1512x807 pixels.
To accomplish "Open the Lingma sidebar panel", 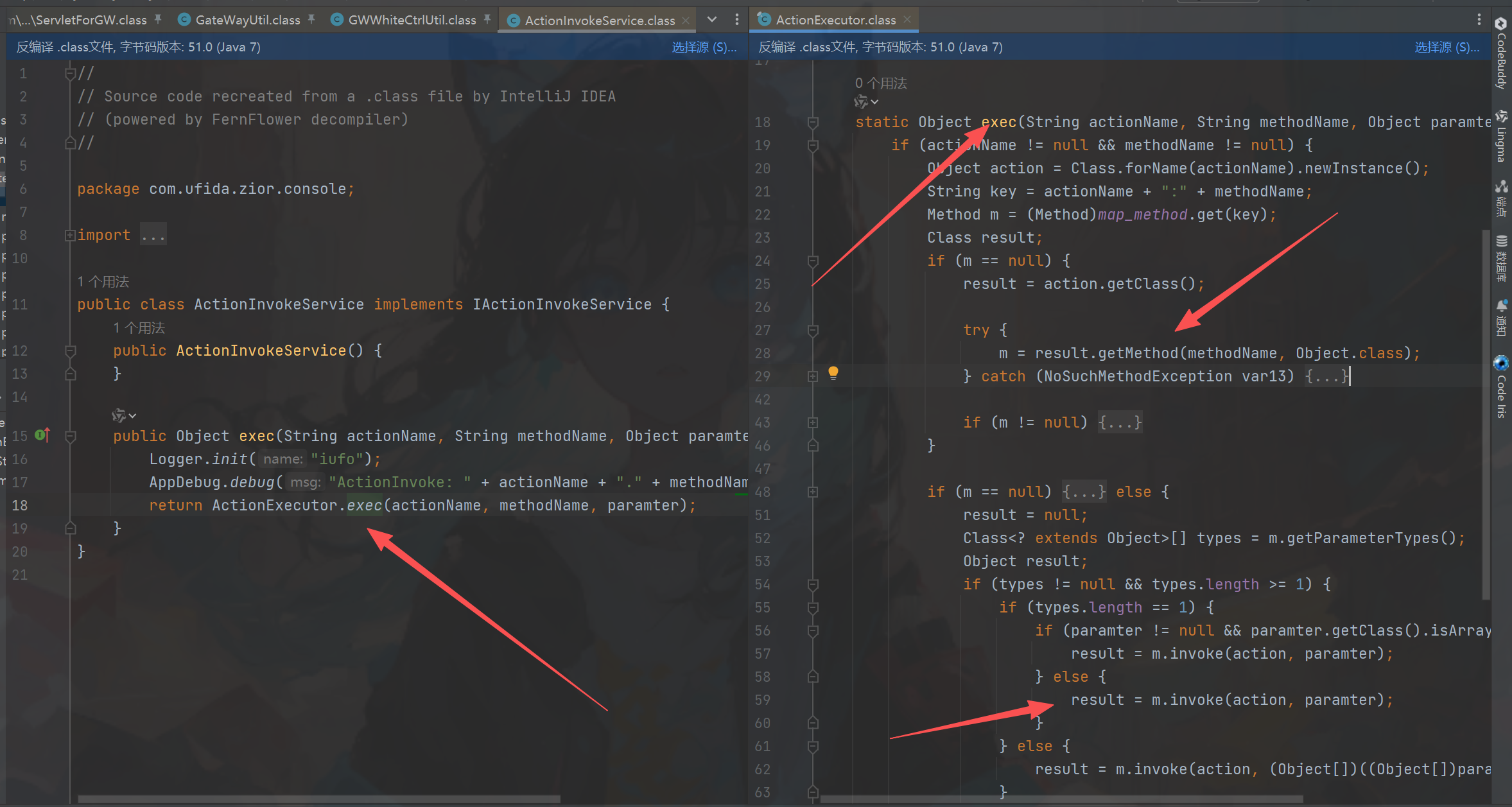I will coord(1501,137).
